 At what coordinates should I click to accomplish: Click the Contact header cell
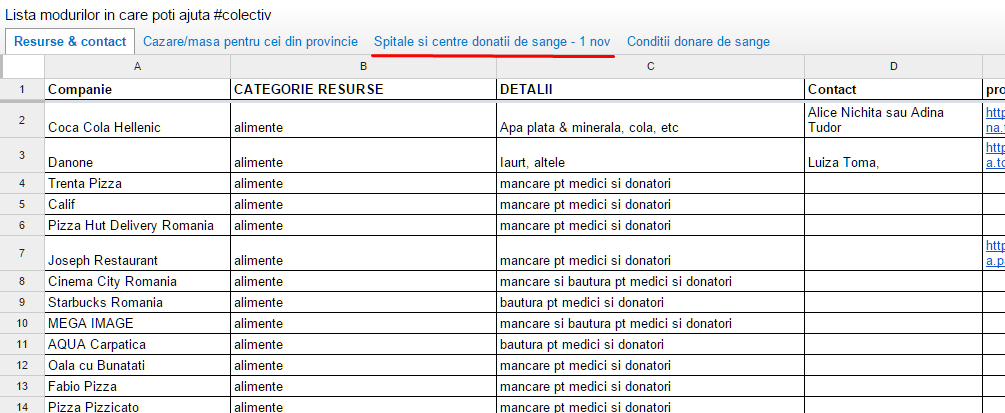pos(893,89)
